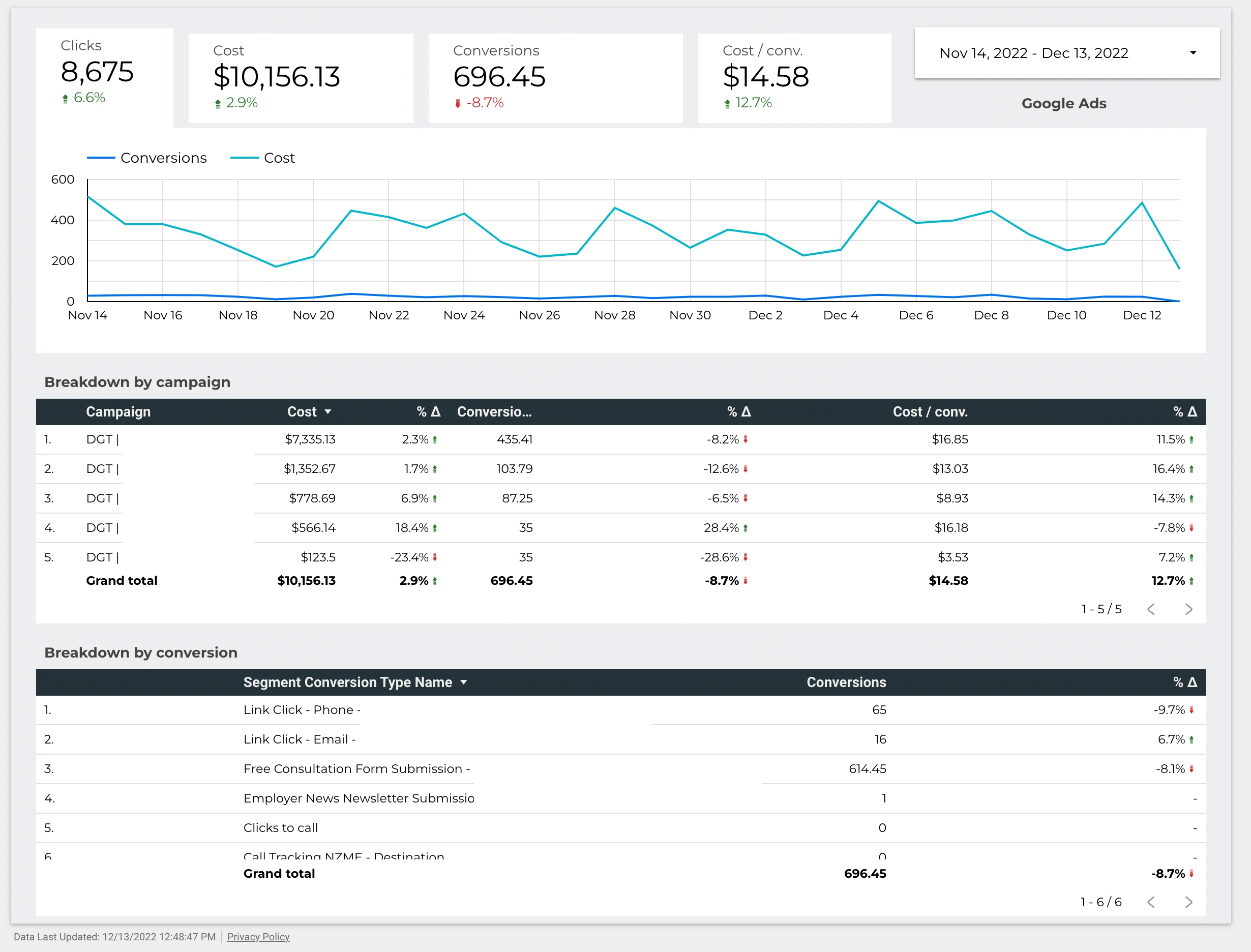Click the green arrow in Cost scorecard

(x=218, y=104)
